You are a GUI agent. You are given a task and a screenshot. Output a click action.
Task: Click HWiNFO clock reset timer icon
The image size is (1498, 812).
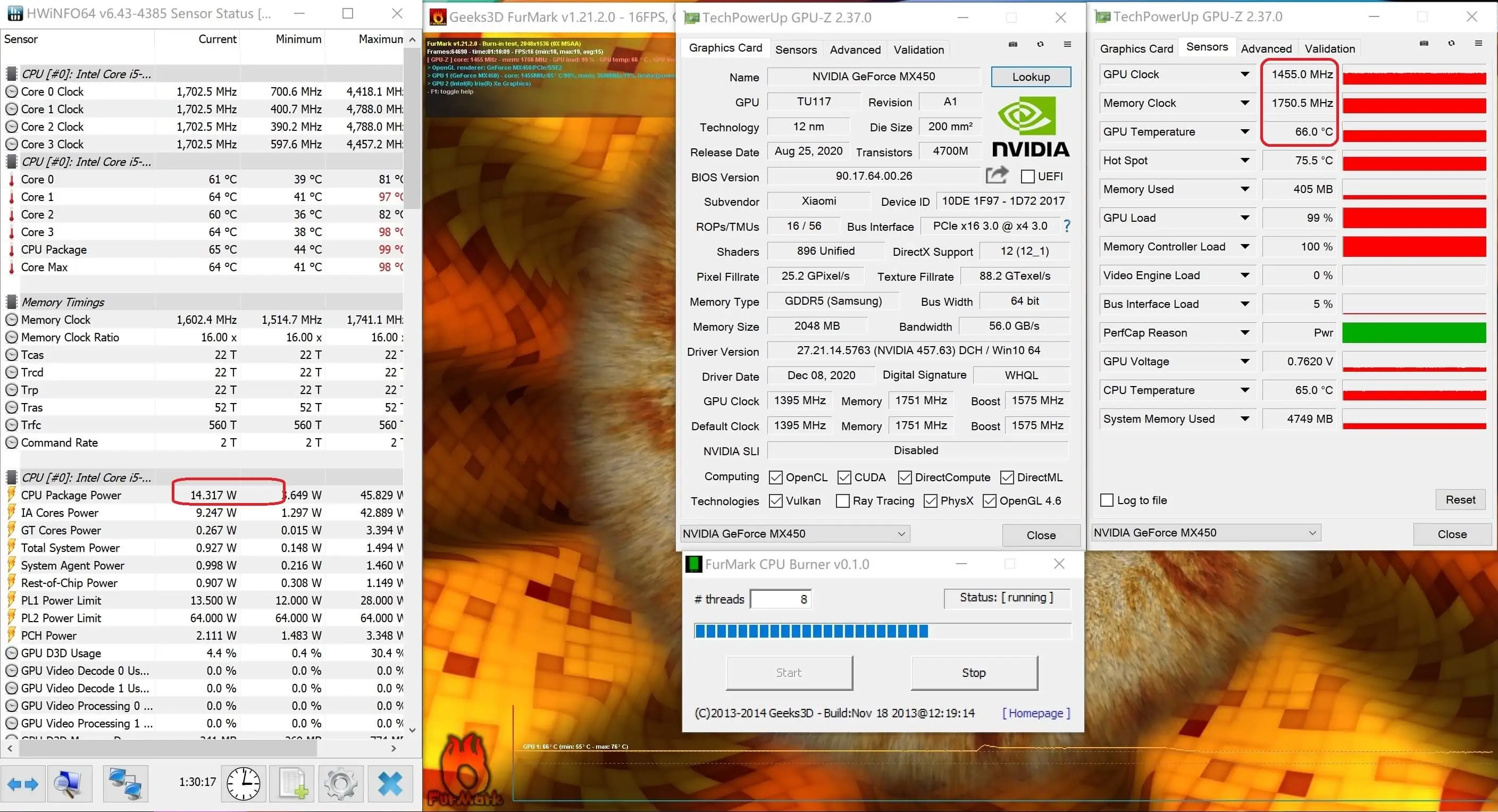pos(243,784)
